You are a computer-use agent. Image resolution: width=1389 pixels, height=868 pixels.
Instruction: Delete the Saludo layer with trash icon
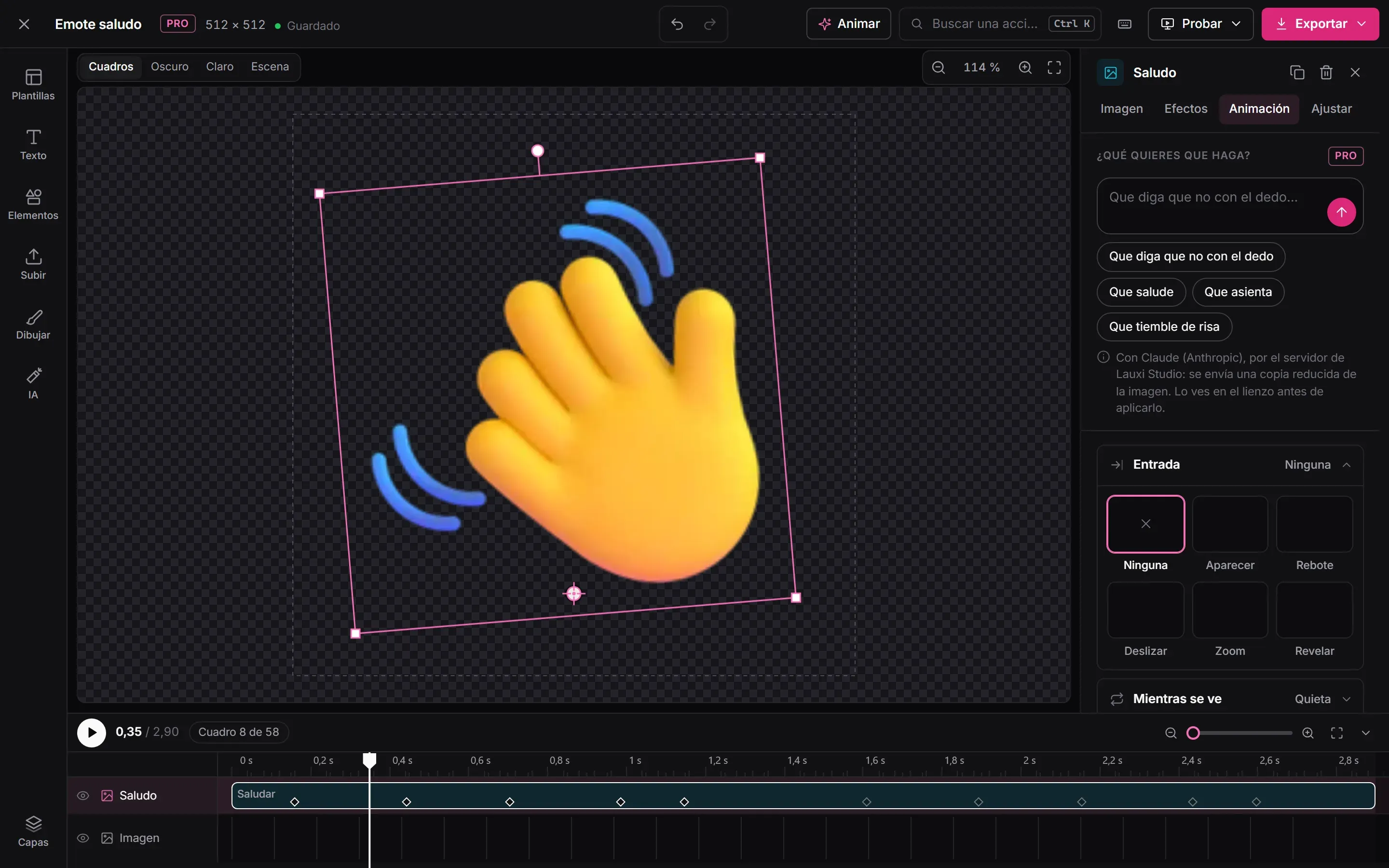point(1326,72)
